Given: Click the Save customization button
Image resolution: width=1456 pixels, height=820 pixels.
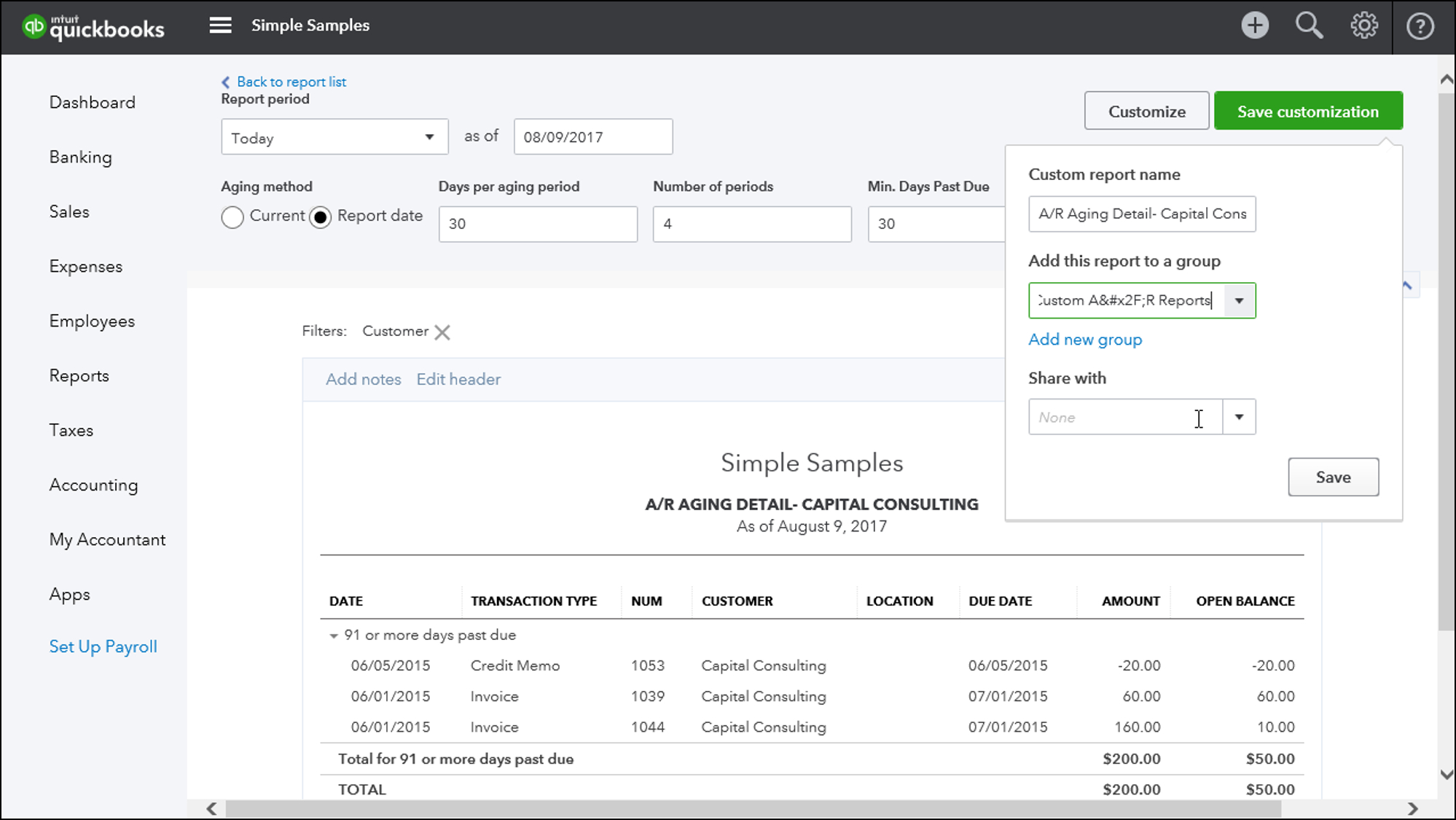Looking at the screenshot, I should [1308, 110].
